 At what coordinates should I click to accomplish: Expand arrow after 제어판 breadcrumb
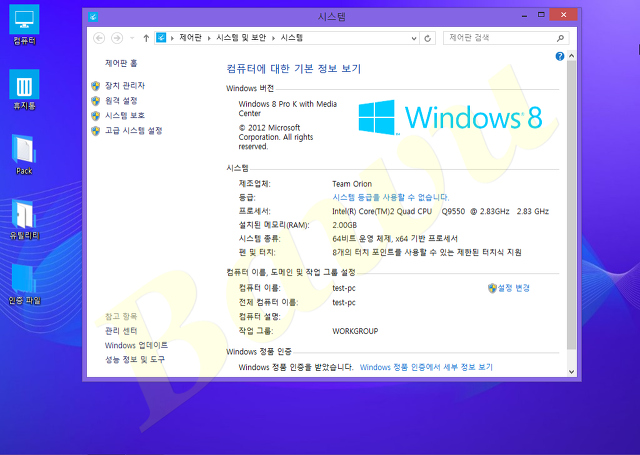tap(209, 38)
